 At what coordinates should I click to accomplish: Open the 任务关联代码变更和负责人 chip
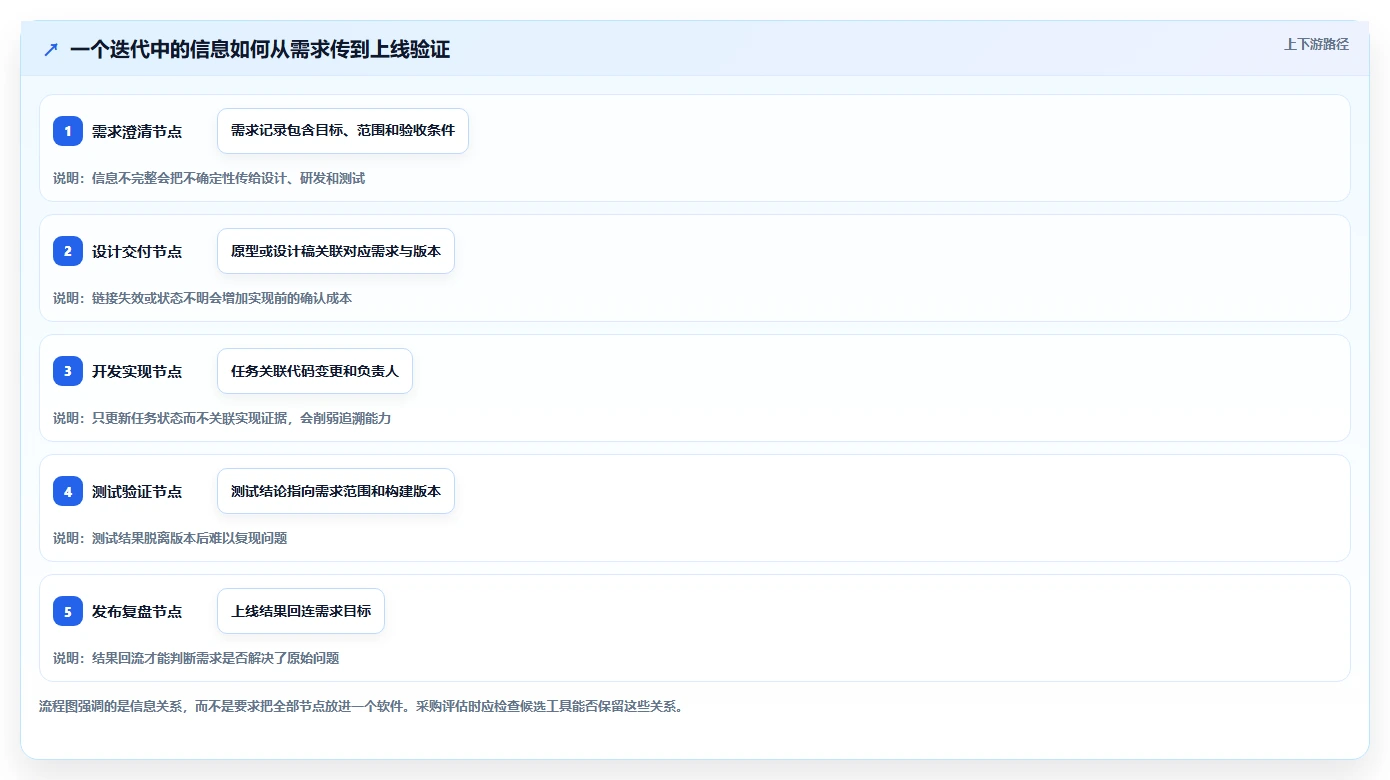(x=315, y=371)
